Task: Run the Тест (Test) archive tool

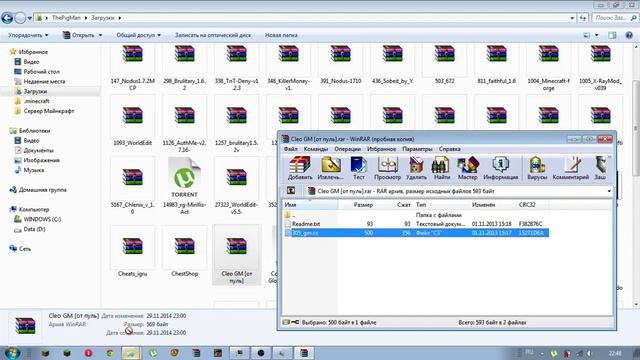Action: [359, 168]
